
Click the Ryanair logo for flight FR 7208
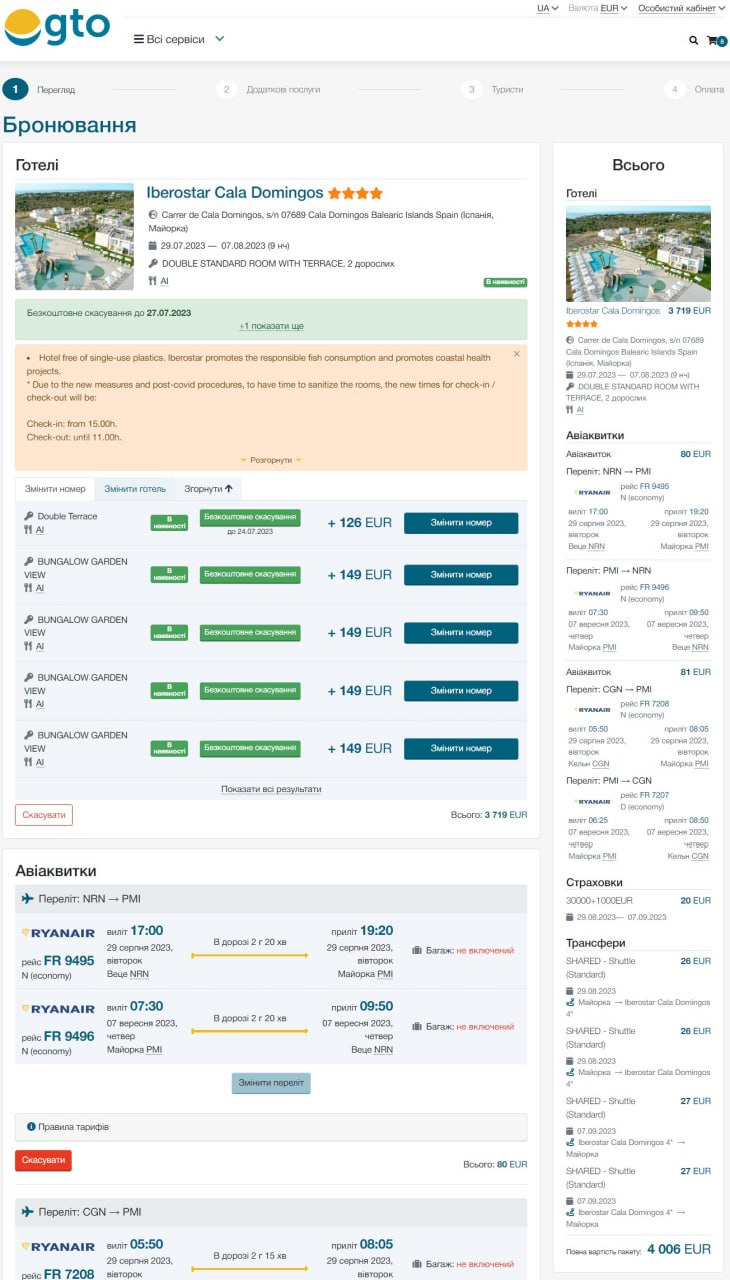[x=58, y=1247]
